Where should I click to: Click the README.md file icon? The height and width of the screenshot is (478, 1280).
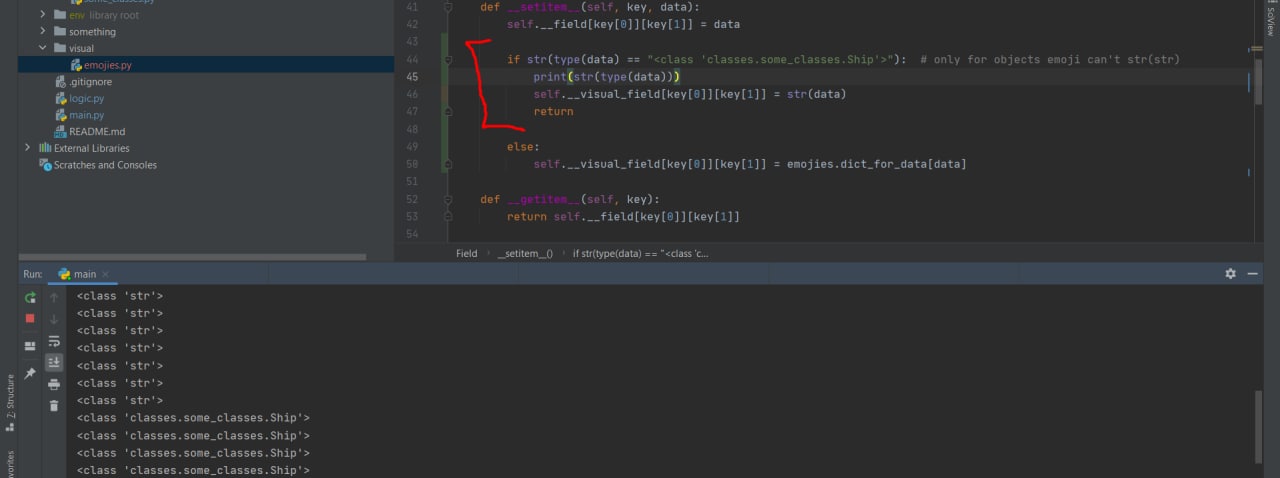click(x=59, y=132)
